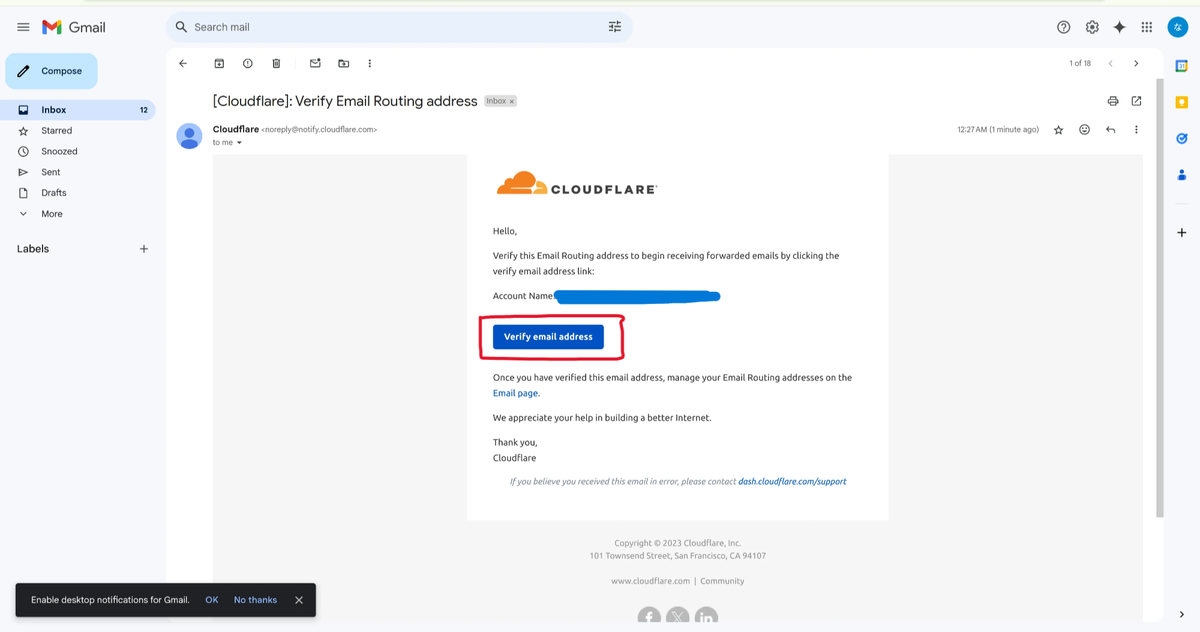Image resolution: width=1200 pixels, height=632 pixels.
Task: Open the toolbar More options menu
Action: tap(370, 63)
